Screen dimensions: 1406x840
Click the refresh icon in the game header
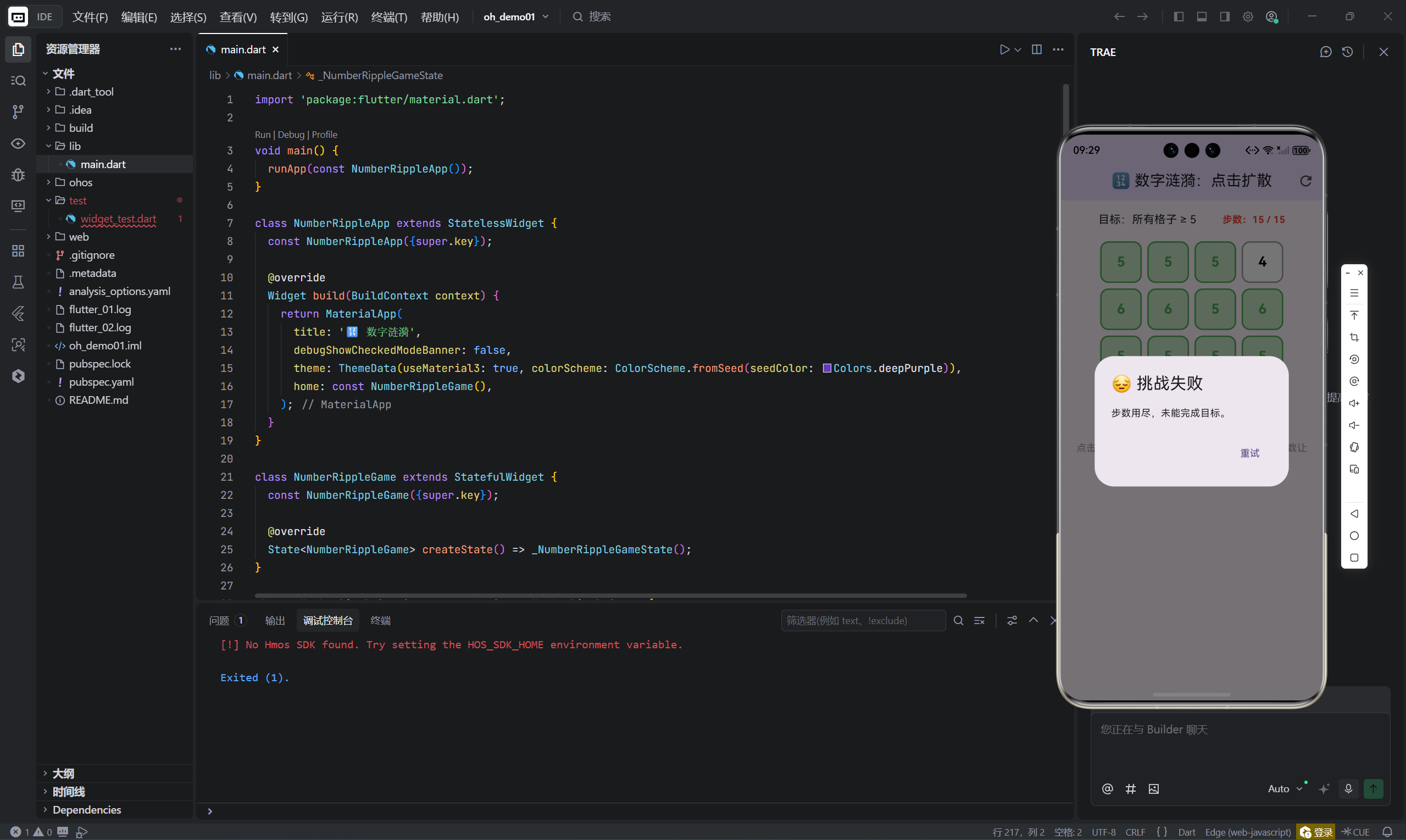coord(1305,181)
